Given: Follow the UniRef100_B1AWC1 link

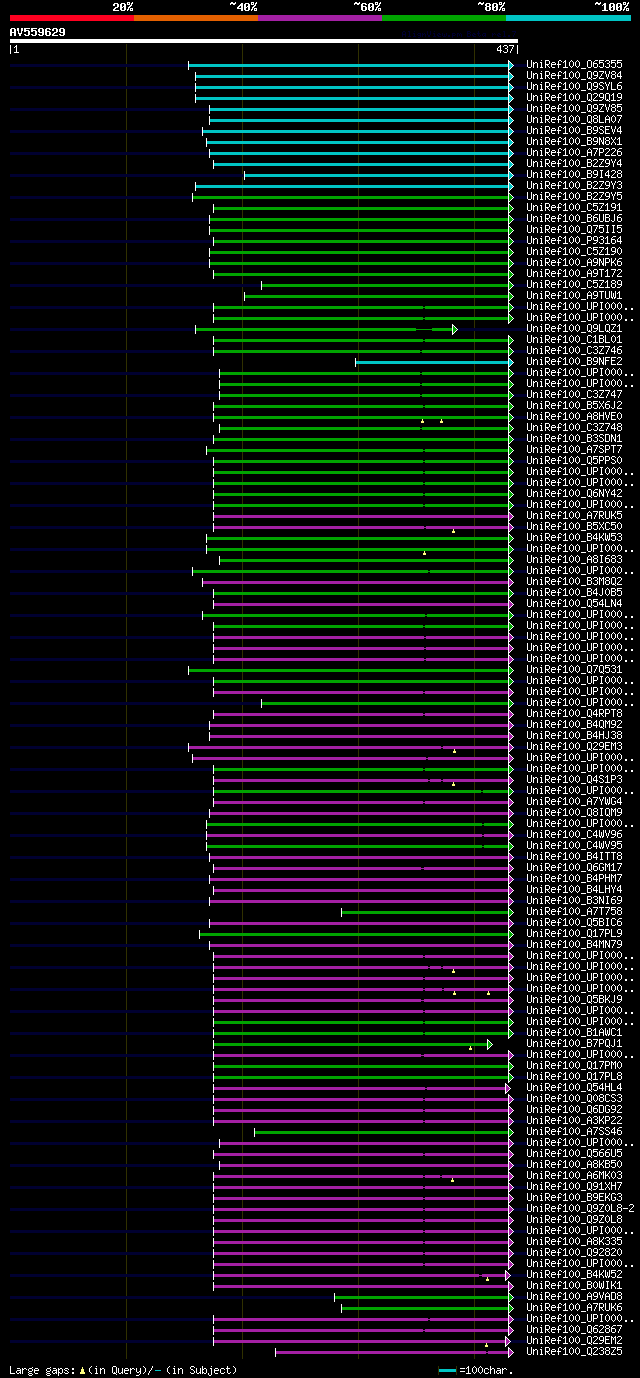Looking at the screenshot, I should point(574,1033).
